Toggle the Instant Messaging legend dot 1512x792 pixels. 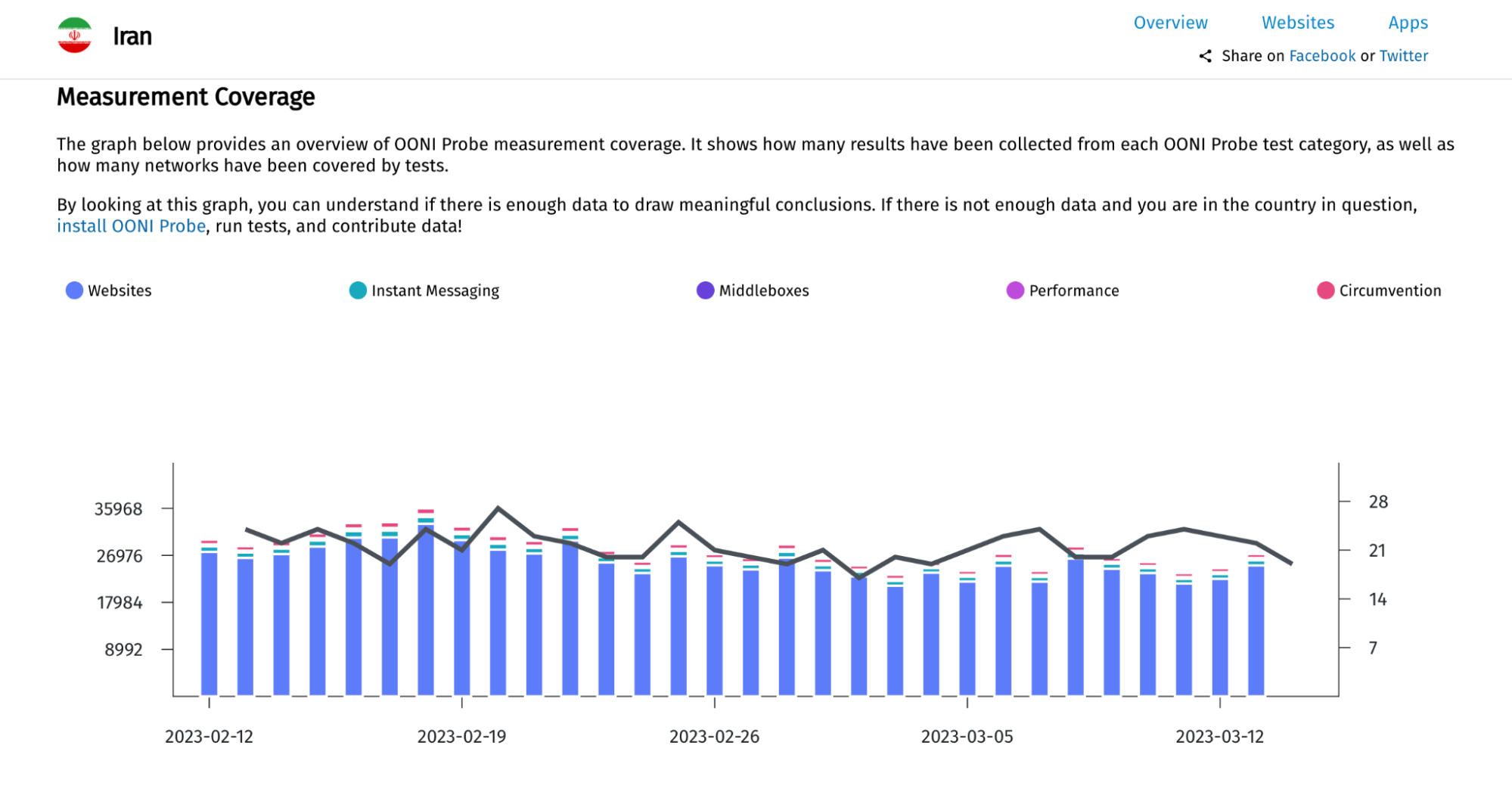[x=358, y=290]
